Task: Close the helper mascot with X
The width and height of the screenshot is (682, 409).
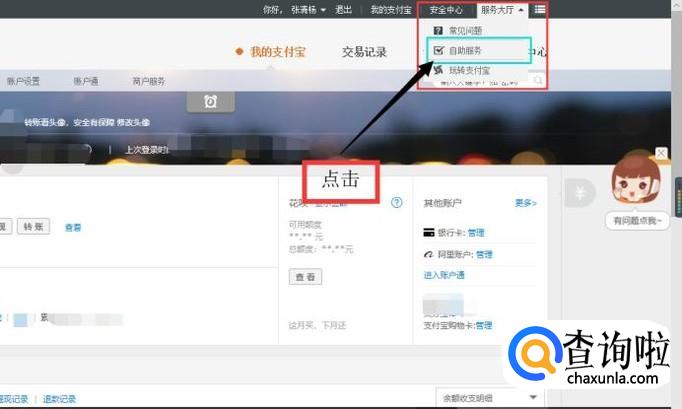Action: coord(661,153)
